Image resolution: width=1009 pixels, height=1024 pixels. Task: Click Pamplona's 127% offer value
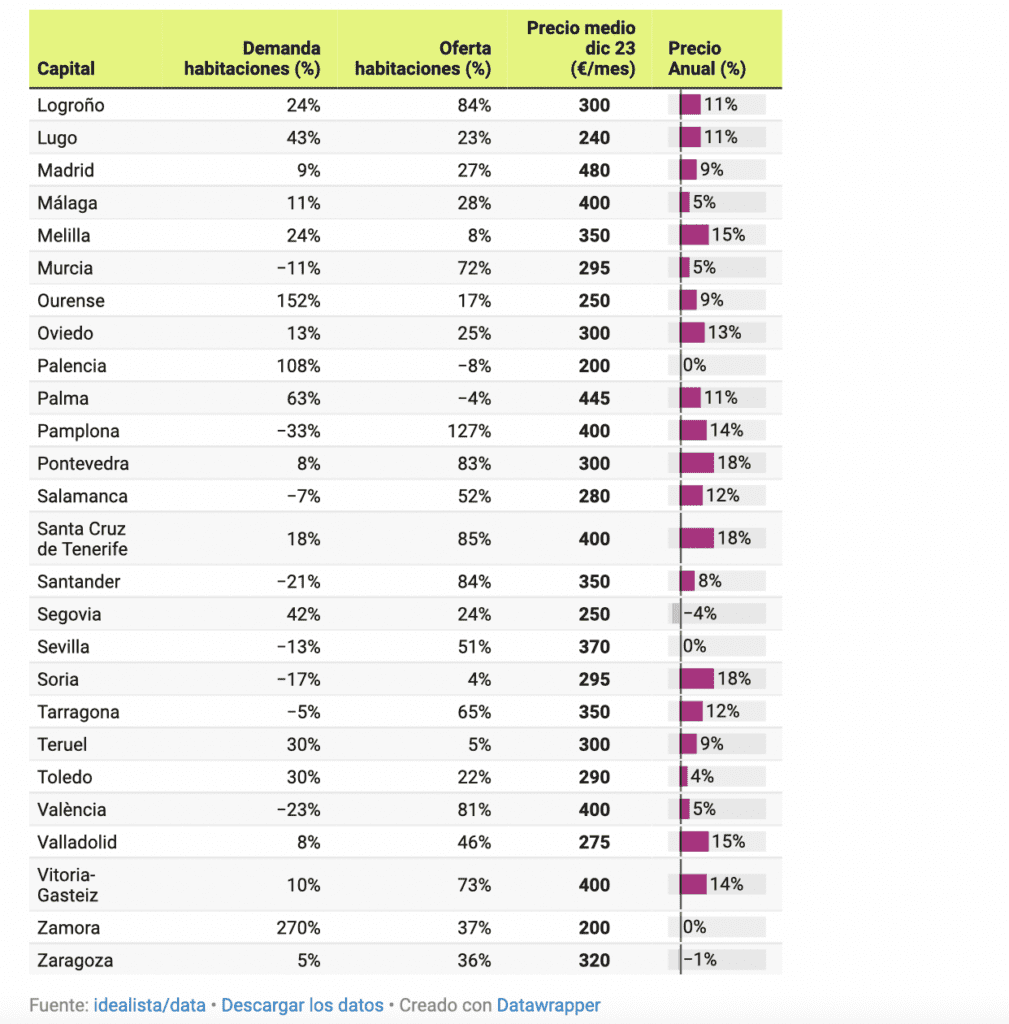click(x=469, y=431)
